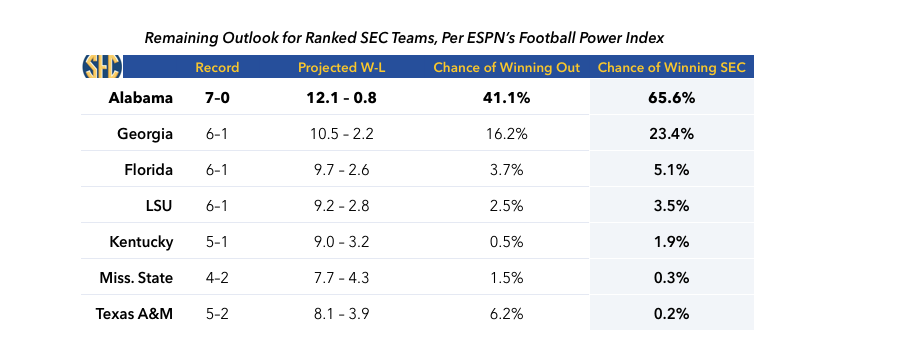Select the Kentucky team name
Viewport: 900px width, 360px height.
[x=141, y=242]
